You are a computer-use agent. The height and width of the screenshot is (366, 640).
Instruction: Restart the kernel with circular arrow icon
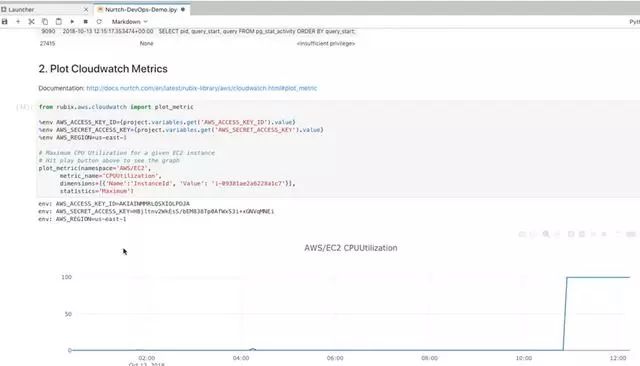tap(99, 22)
